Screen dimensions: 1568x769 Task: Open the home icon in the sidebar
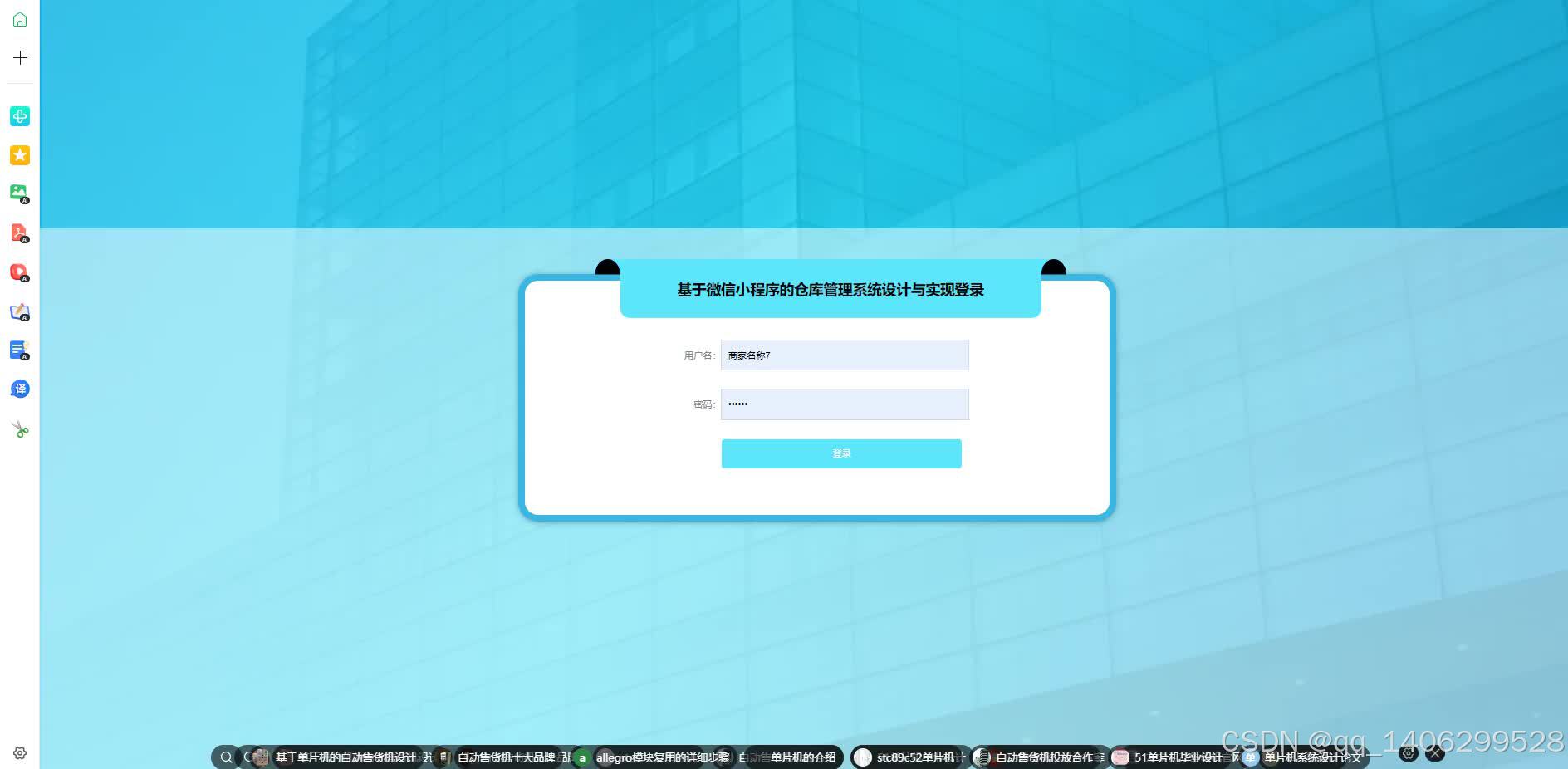click(20, 19)
